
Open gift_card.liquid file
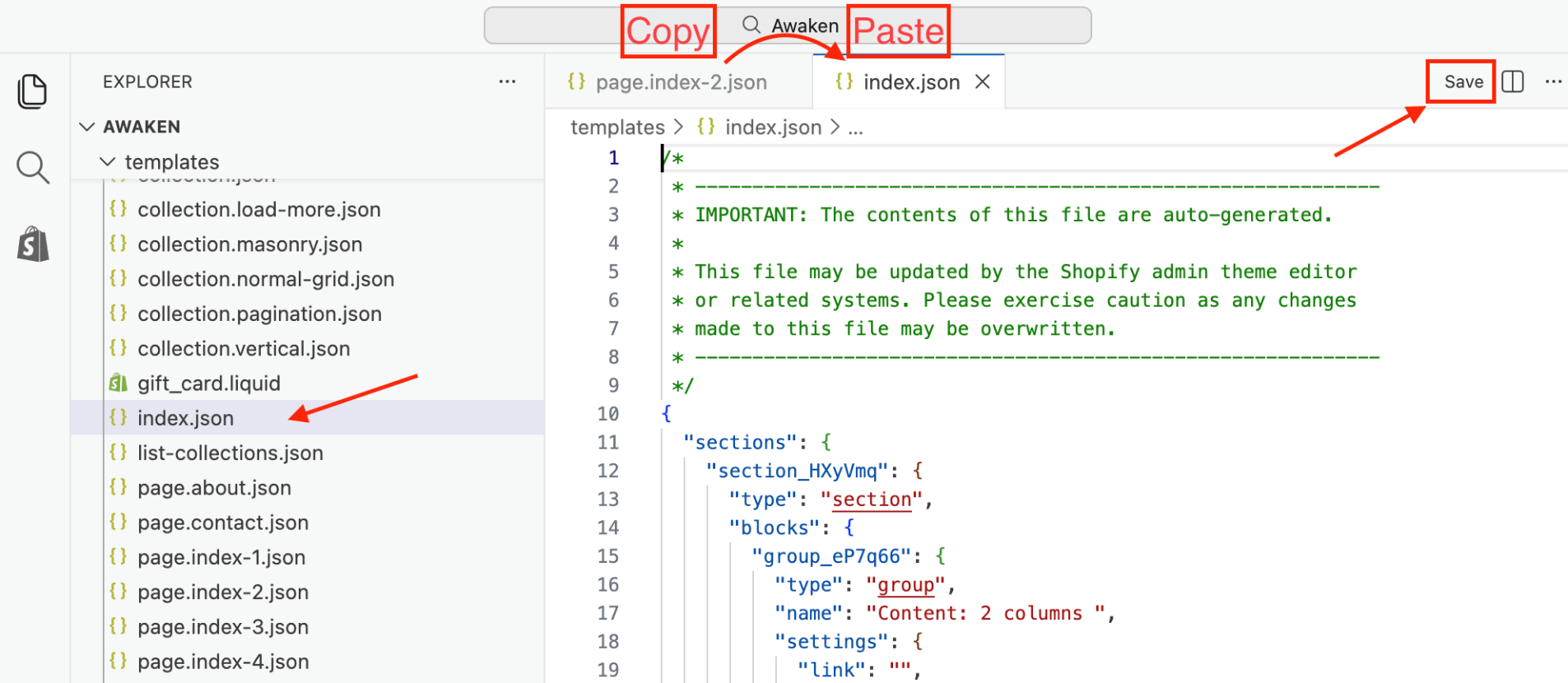209,383
